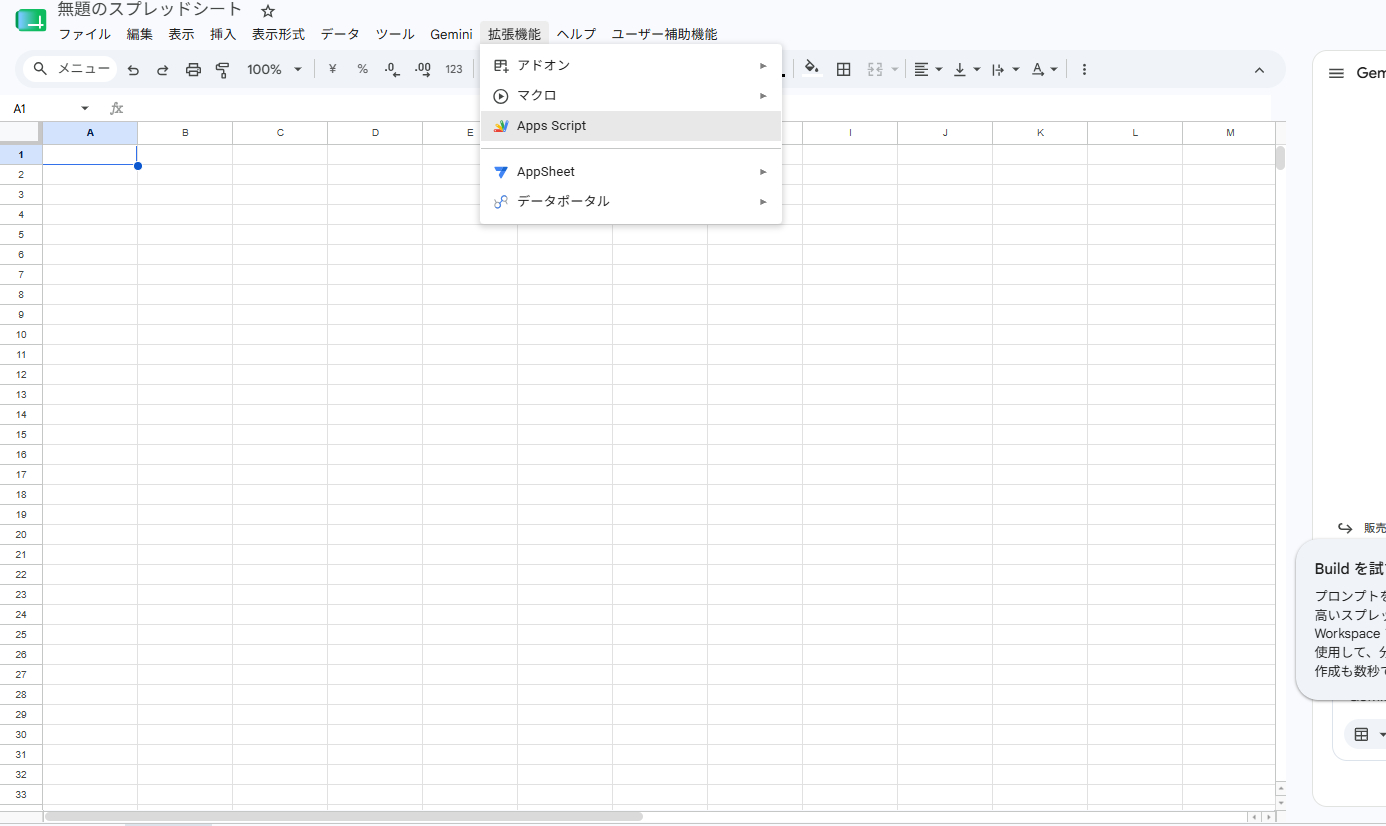1386x826 pixels.
Task: Select the column K header
Action: click(x=1040, y=133)
